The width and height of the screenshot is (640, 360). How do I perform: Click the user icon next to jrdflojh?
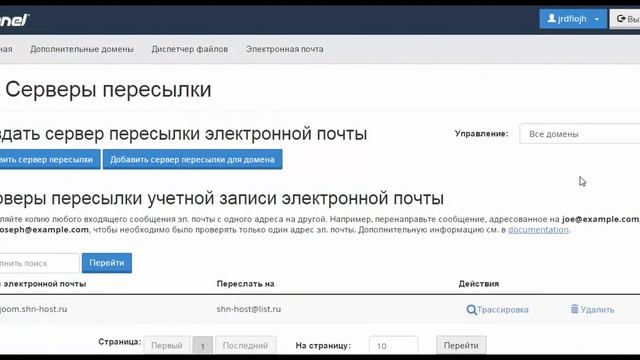(x=551, y=18)
